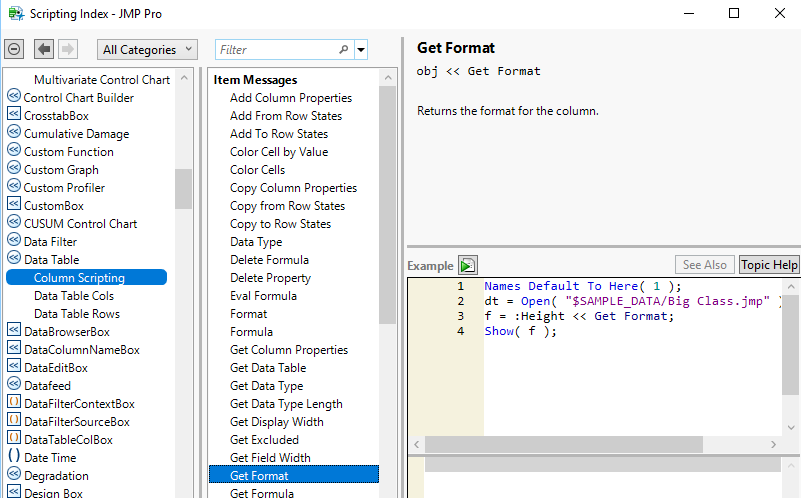Run the example script with the green play icon
The width and height of the screenshot is (801, 498).
pos(467,265)
